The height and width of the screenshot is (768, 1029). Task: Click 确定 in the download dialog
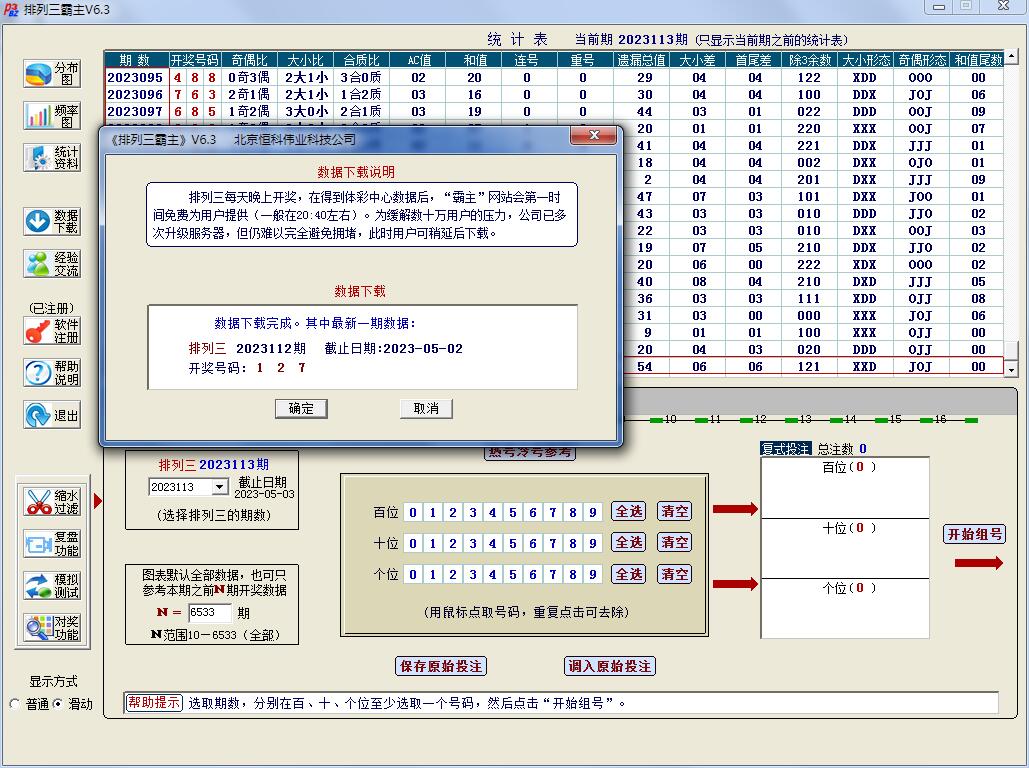[301, 408]
